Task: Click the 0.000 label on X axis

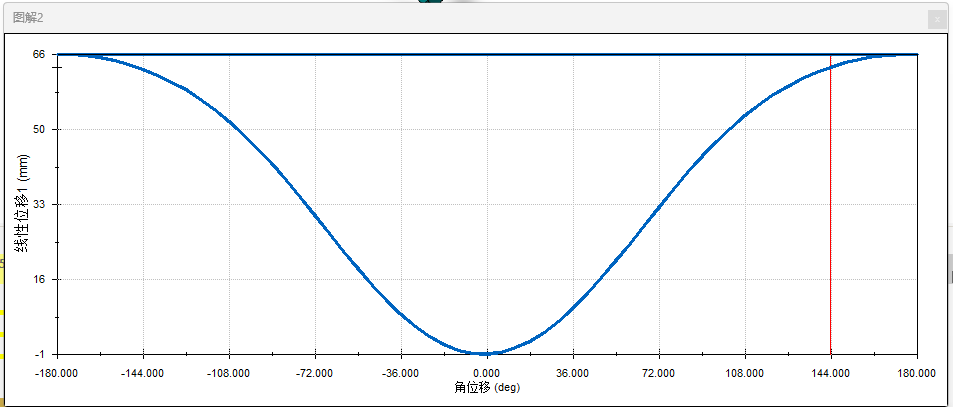Action: click(x=487, y=372)
